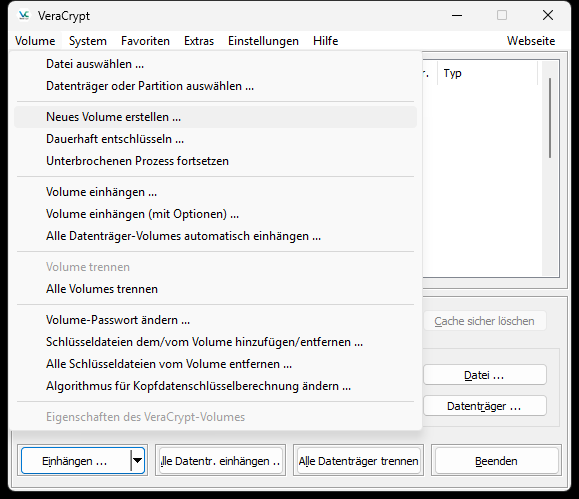
Task: Select 'Algorithmus für Kopfdatenschlüsselberechnung ändern ...'
Action: tap(215, 386)
